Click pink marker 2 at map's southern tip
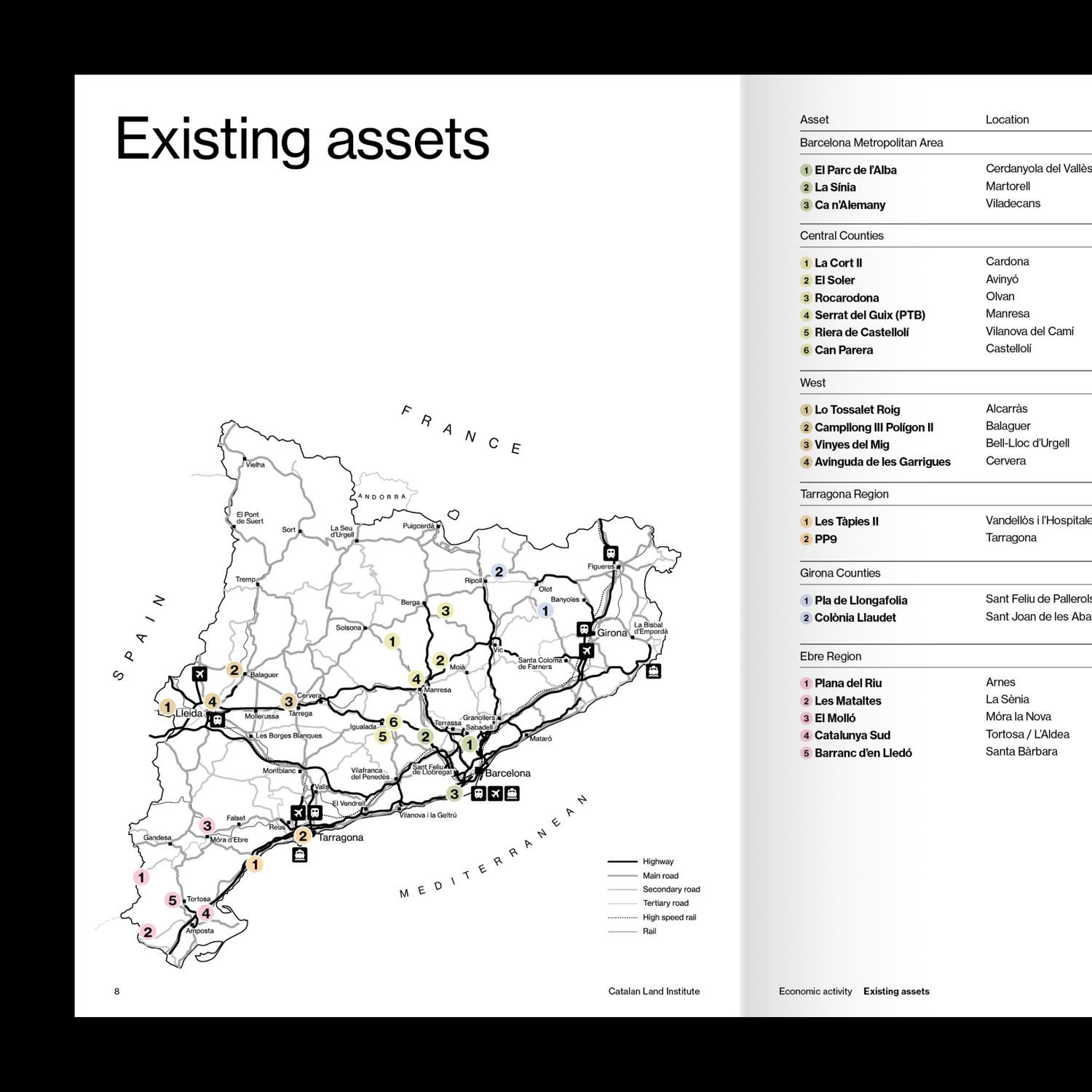This screenshot has height=1092, width=1092. pos(148,932)
